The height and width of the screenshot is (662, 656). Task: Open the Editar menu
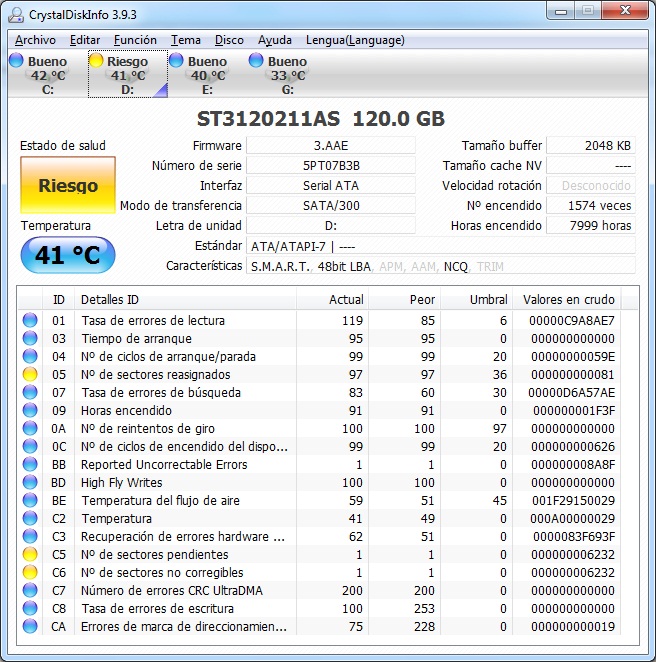coord(85,40)
